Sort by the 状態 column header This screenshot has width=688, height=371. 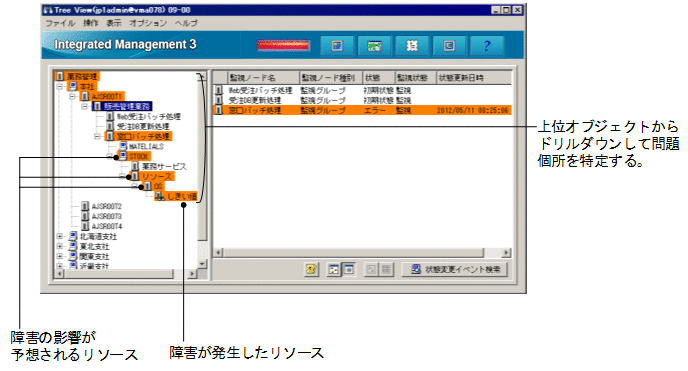coord(378,78)
